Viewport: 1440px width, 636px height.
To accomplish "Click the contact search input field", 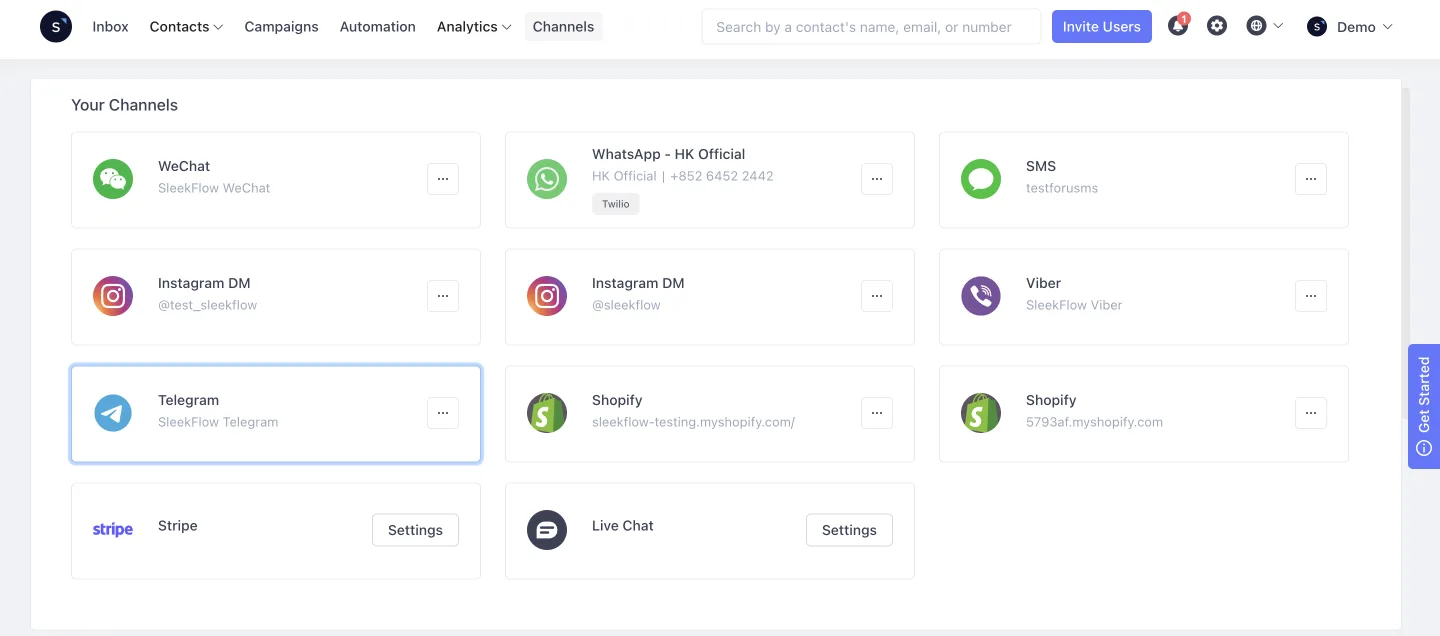I will (870, 26).
